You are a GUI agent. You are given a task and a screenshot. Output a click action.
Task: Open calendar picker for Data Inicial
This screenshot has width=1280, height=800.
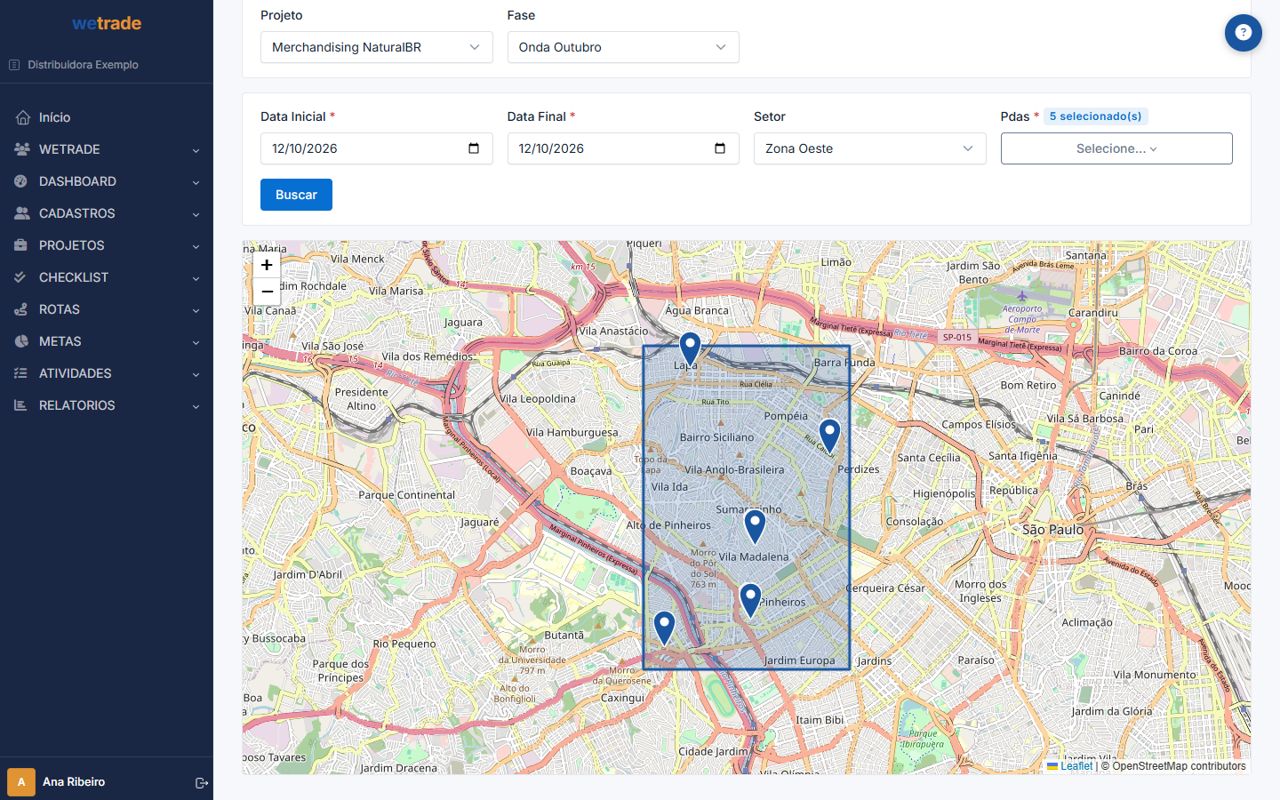coord(474,149)
